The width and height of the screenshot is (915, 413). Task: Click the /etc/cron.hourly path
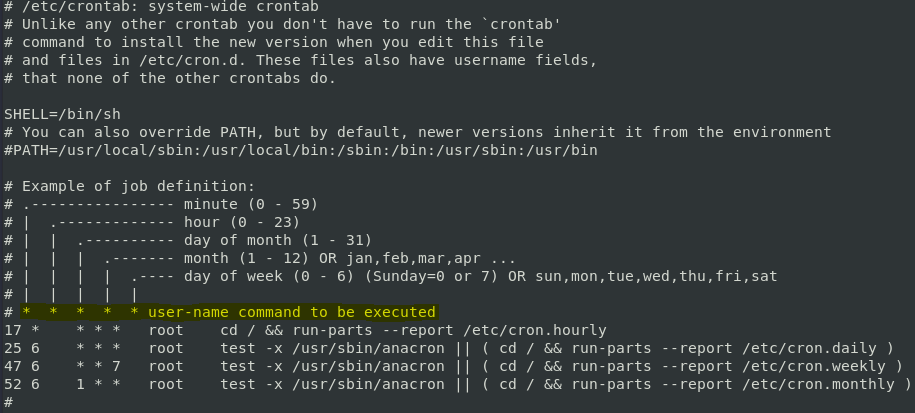535,331
